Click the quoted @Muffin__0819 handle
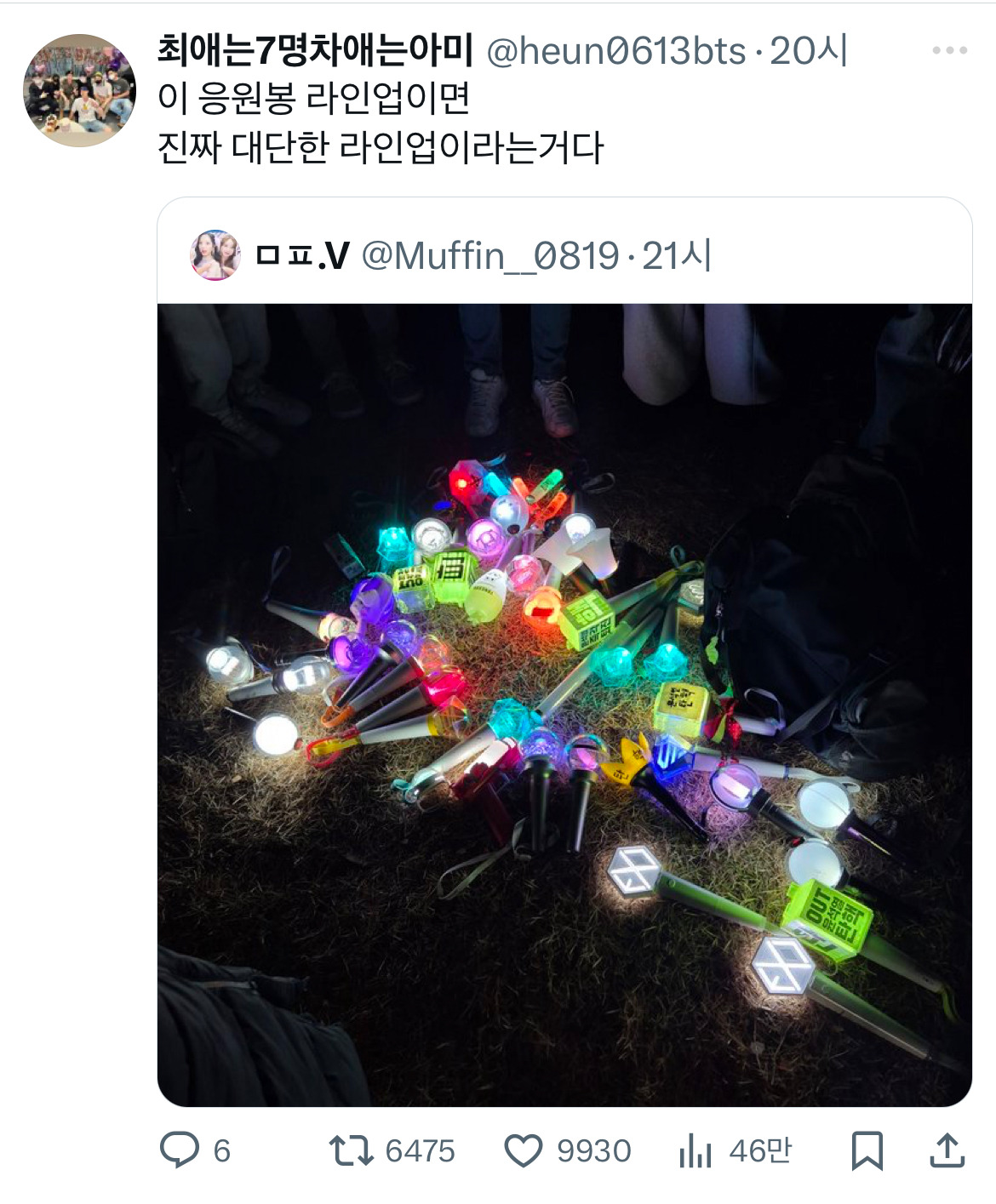Image resolution: width=996 pixels, height=1204 pixels. pos(490,255)
